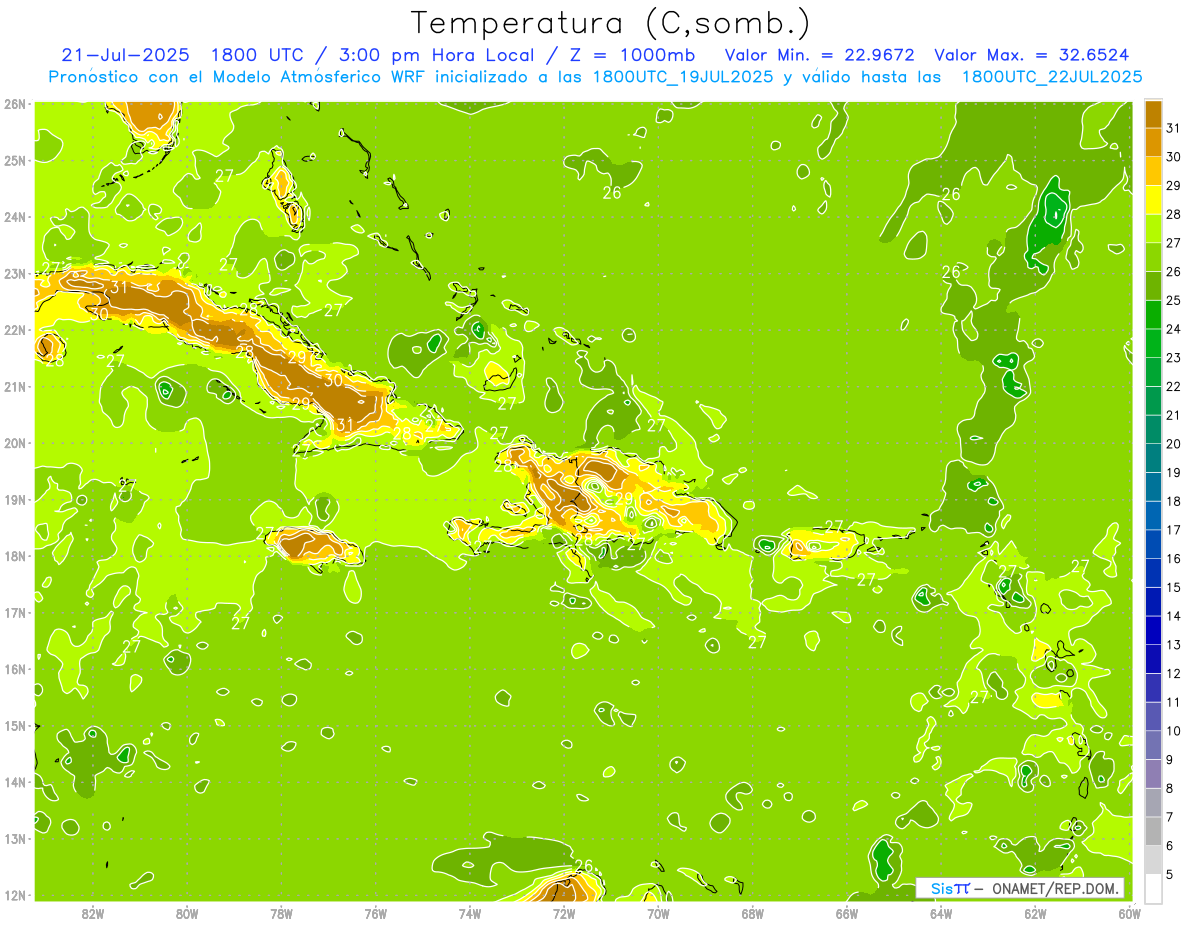Screen dimensions: 1200x927
Task: Click legend value 24
Action: coord(1174,329)
